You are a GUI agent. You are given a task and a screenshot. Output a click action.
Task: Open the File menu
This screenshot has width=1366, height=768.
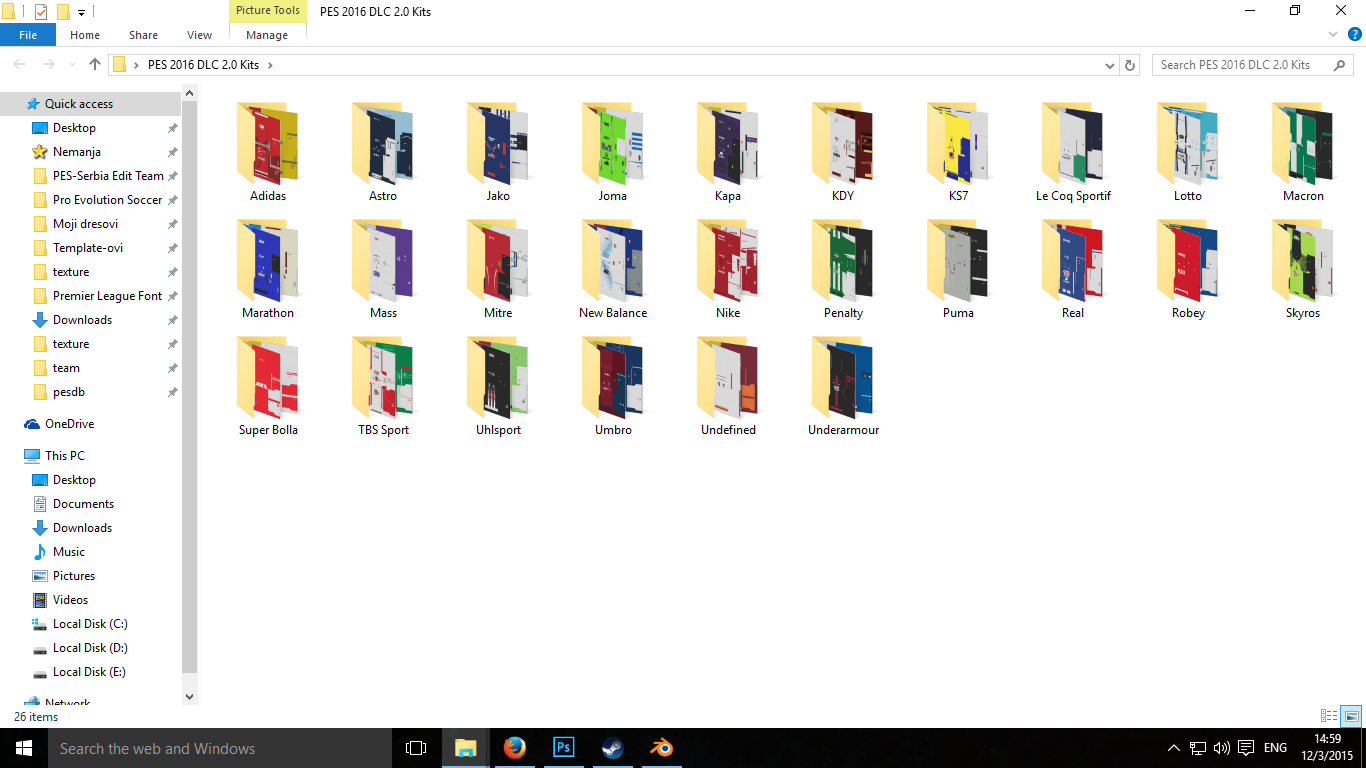click(x=28, y=35)
